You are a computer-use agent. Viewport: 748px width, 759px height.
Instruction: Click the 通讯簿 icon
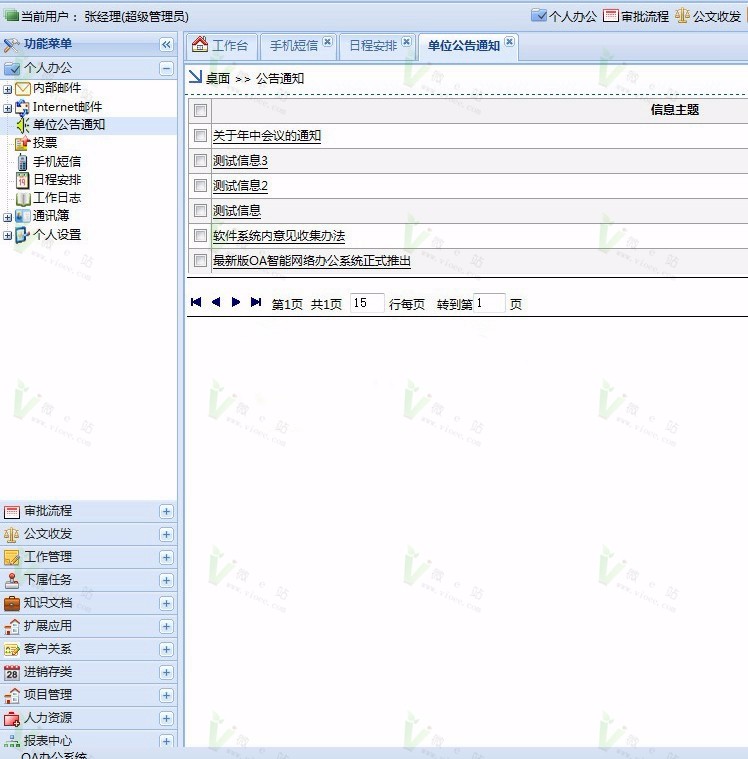pos(22,216)
